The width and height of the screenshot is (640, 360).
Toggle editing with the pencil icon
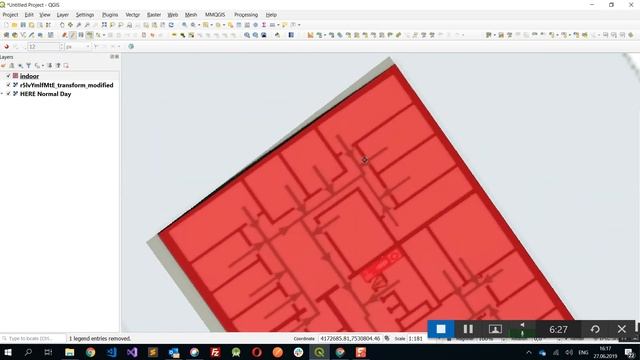(x=73, y=36)
